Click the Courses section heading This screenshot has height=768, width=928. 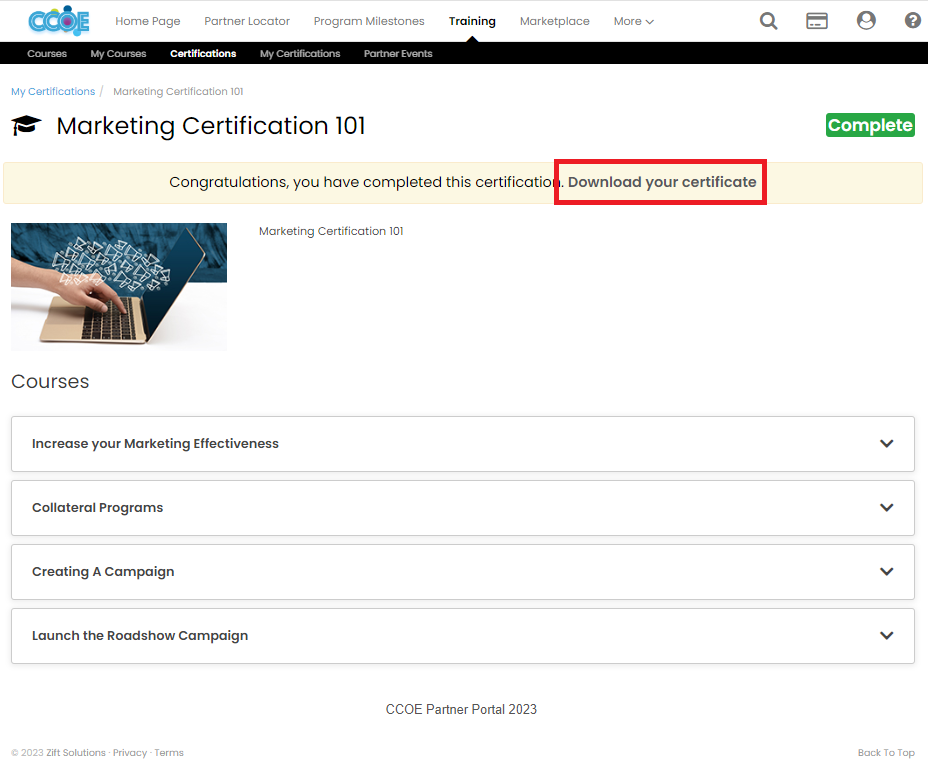pyautogui.click(x=50, y=381)
